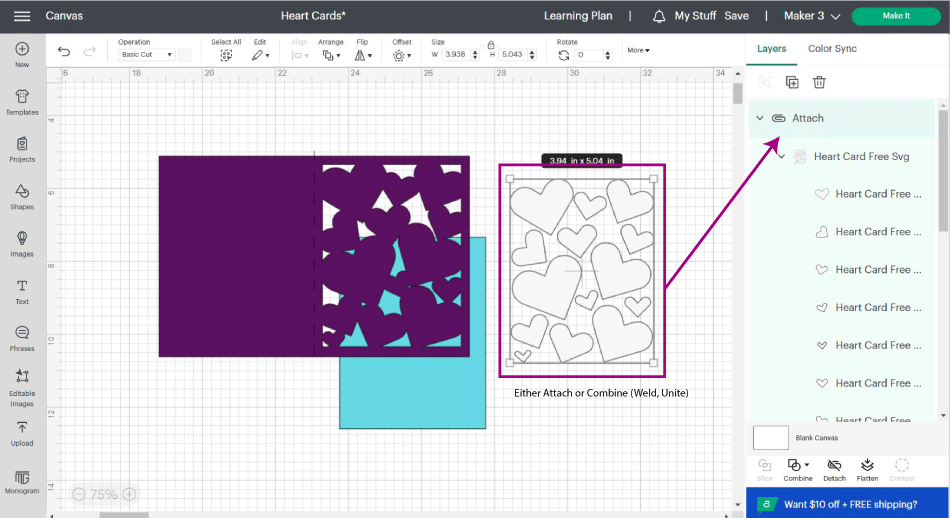The image size is (950, 518).
Task: Click the Upload icon in the sidebar
Action: pos(22,433)
